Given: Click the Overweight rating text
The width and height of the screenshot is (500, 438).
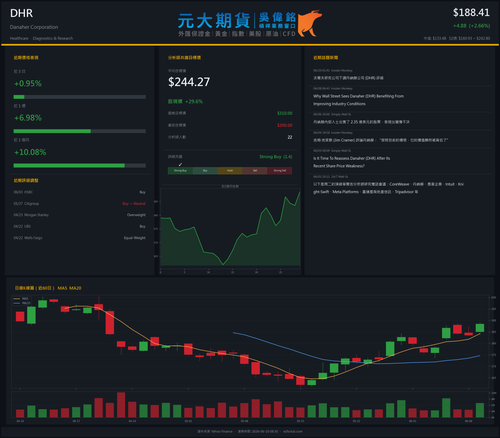Looking at the screenshot, I should [x=136, y=215].
